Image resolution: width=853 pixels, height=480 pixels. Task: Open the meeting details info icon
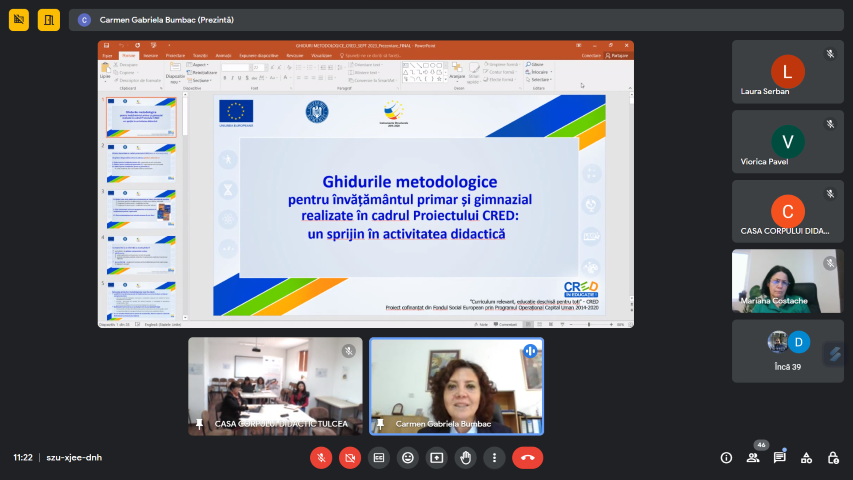coord(726,457)
